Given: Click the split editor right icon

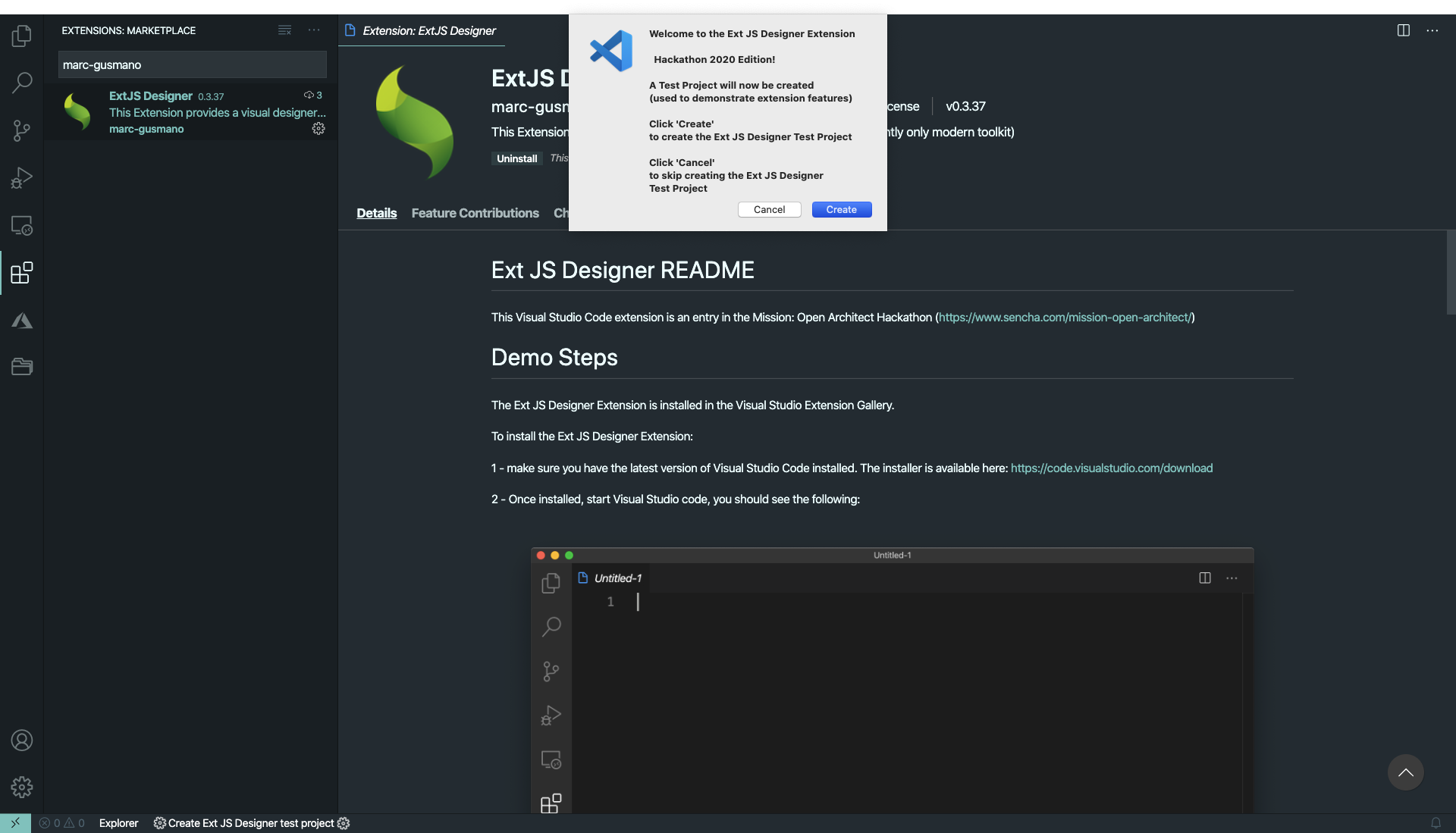Looking at the screenshot, I should tap(1404, 30).
